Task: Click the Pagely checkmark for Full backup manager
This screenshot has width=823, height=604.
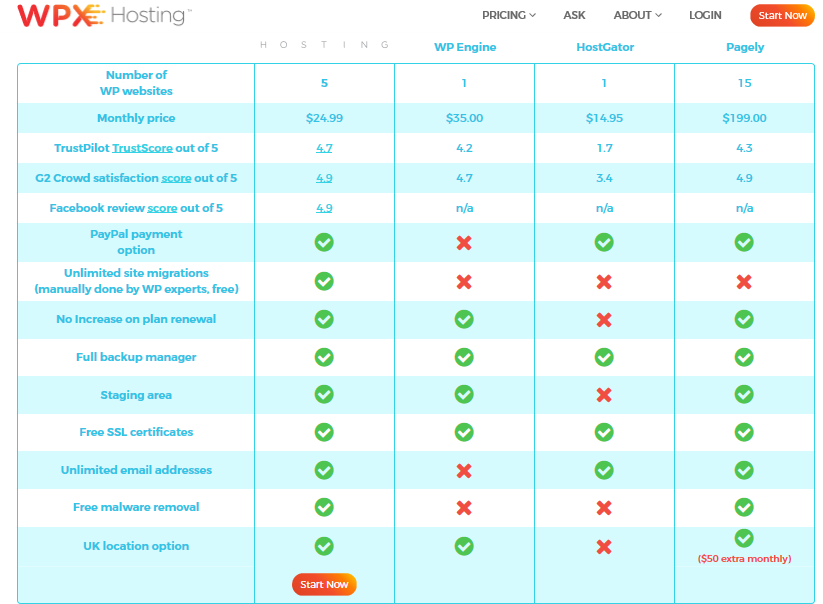Action: [x=744, y=357]
